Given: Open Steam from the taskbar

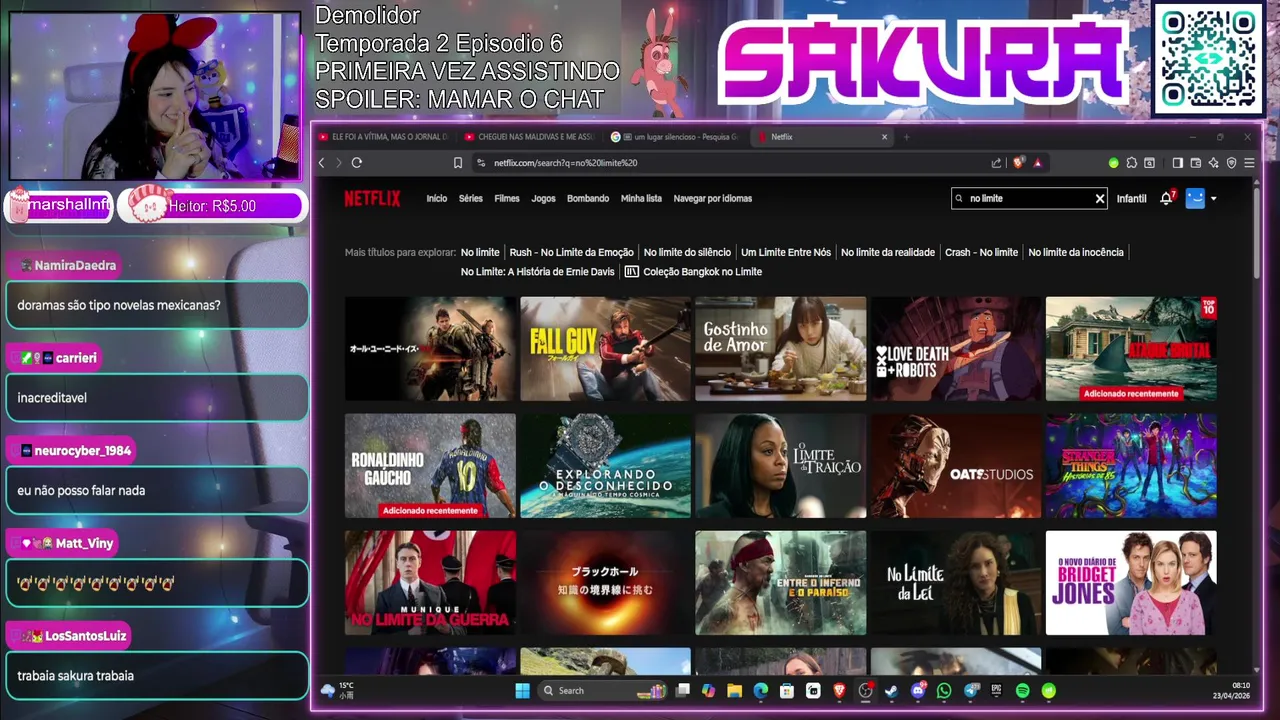Looking at the screenshot, I should [891, 690].
